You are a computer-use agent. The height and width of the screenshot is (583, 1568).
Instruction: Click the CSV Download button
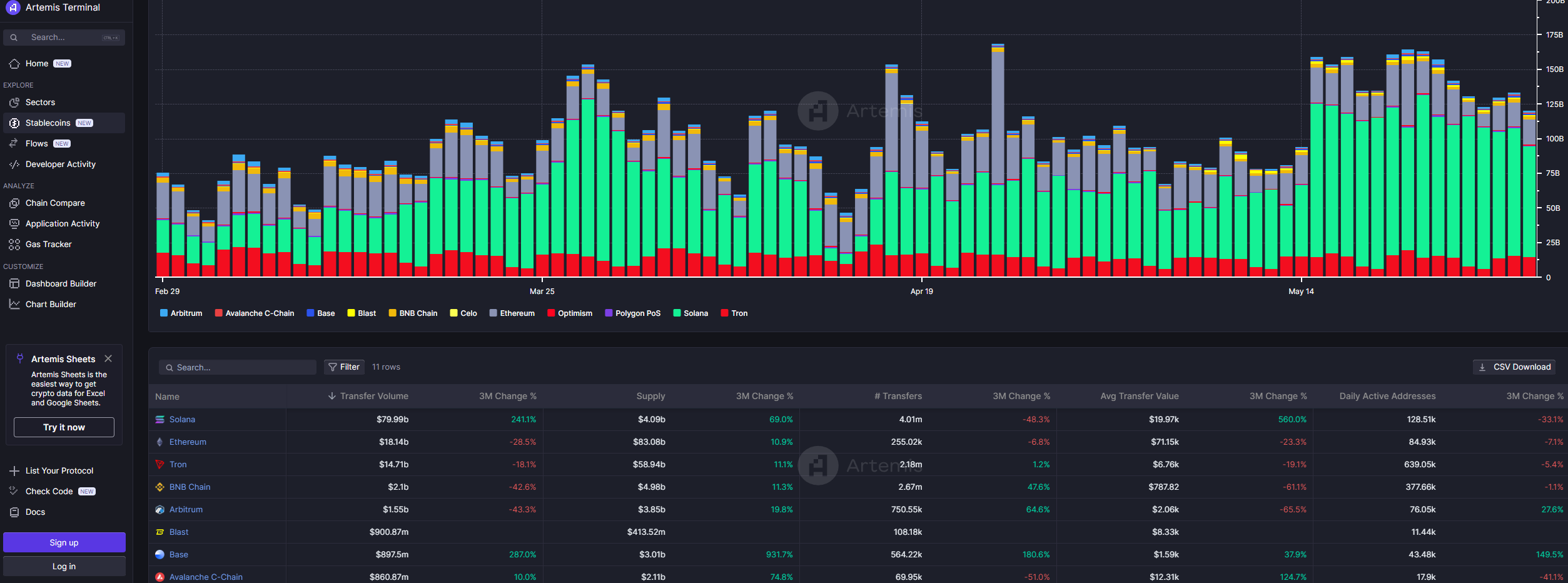pyautogui.click(x=1514, y=367)
